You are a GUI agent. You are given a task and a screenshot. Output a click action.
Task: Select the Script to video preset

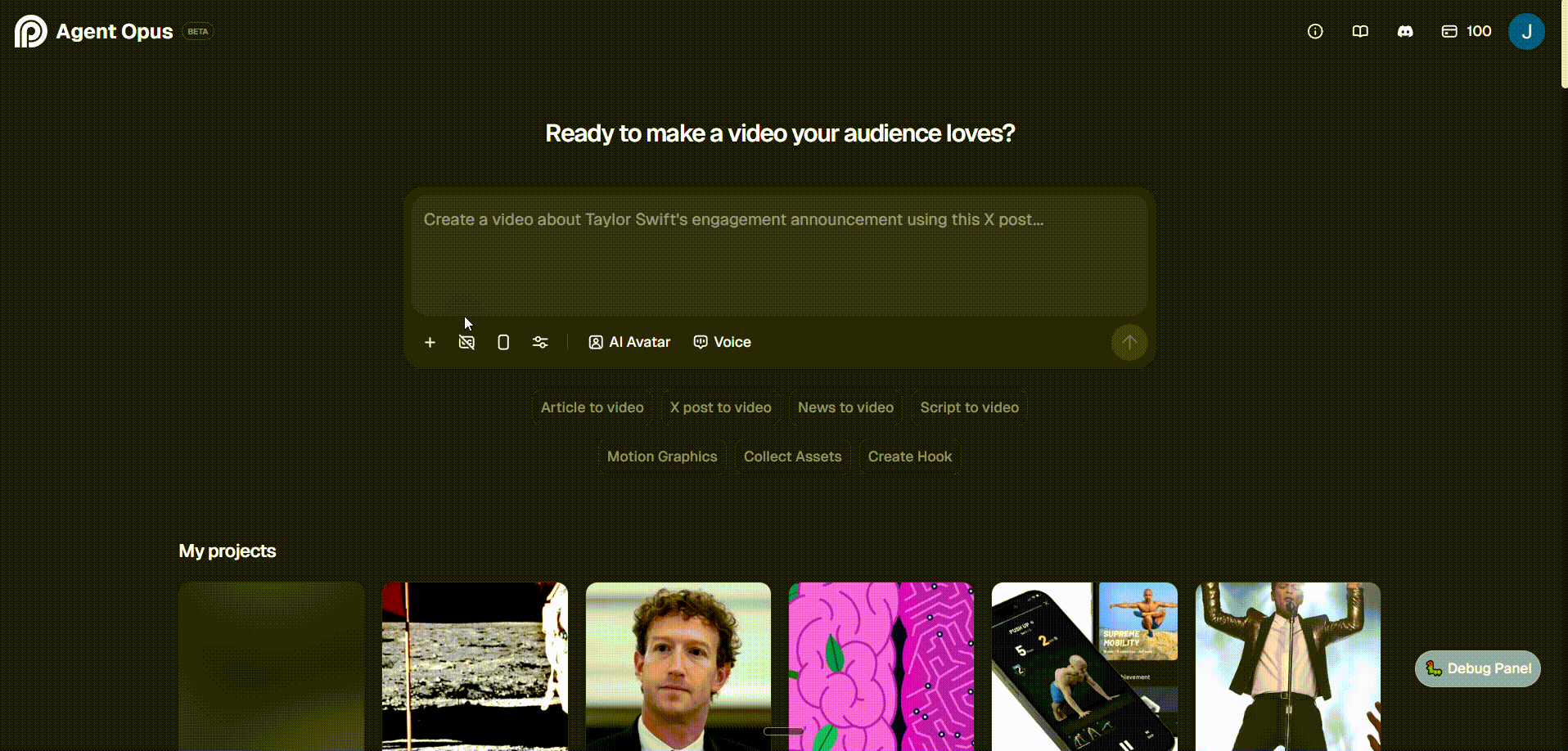(969, 407)
